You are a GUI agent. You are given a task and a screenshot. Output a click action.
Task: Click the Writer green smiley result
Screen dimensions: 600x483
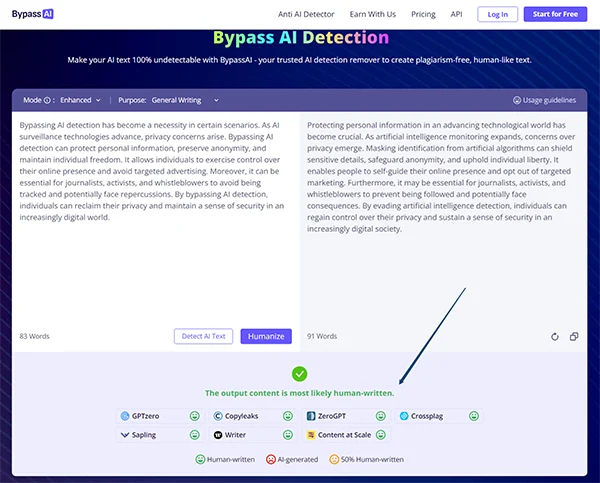pos(288,435)
